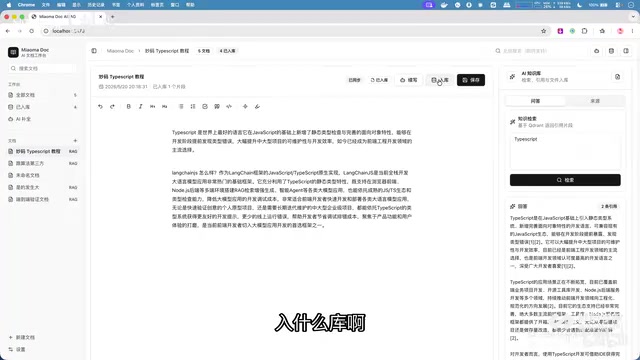Click the 续写 continue-writing button
The height and width of the screenshot is (360, 640).
pyautogui.click(x=409, y=80)
